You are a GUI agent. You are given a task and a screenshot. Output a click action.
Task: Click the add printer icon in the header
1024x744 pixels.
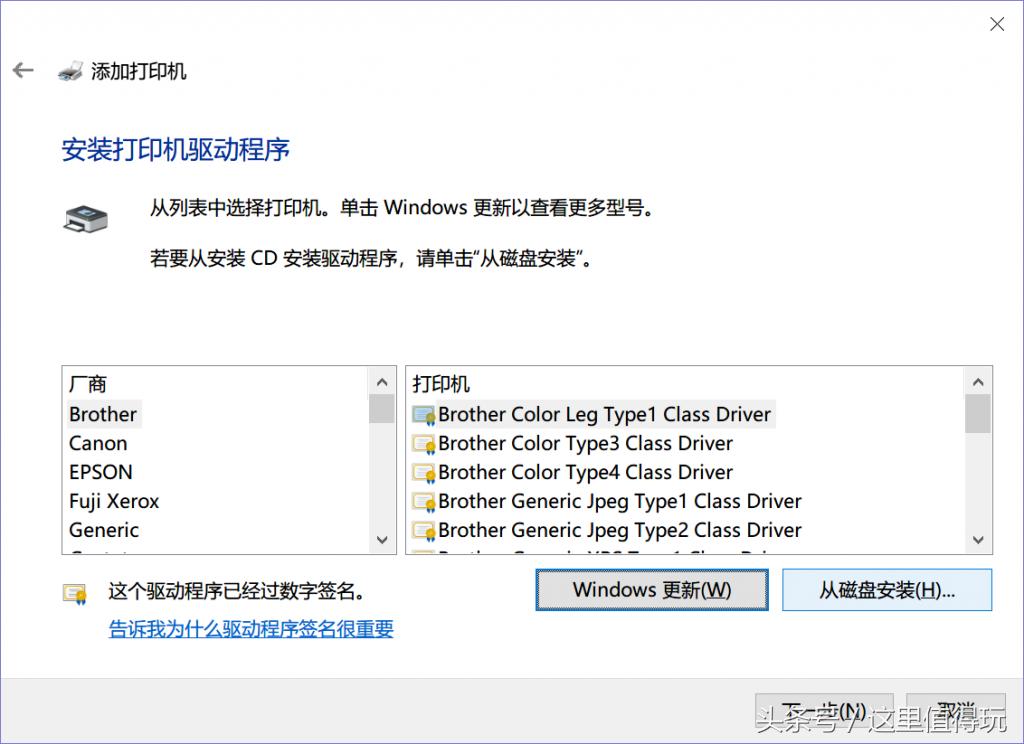[72, 70]
